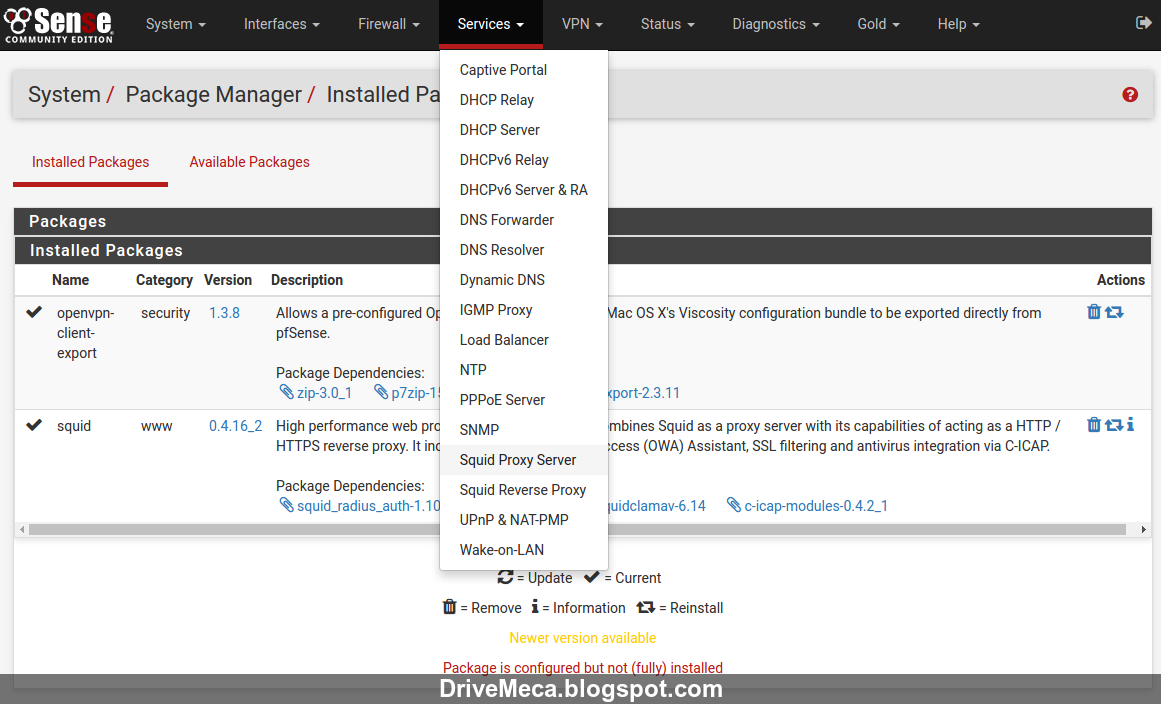The image size is (1161, 704).
Task: Open the Interfaces dropdown menu
Action: coord(282,24)
